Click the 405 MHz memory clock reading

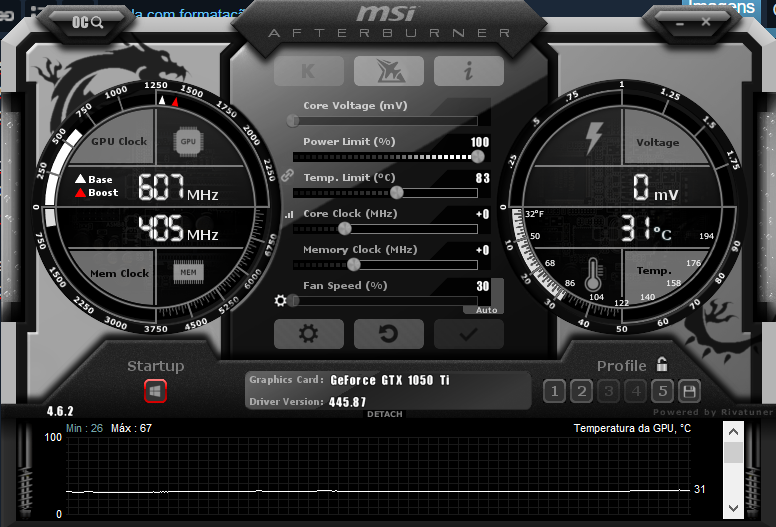pyautogui.click(x=178, y=228)
